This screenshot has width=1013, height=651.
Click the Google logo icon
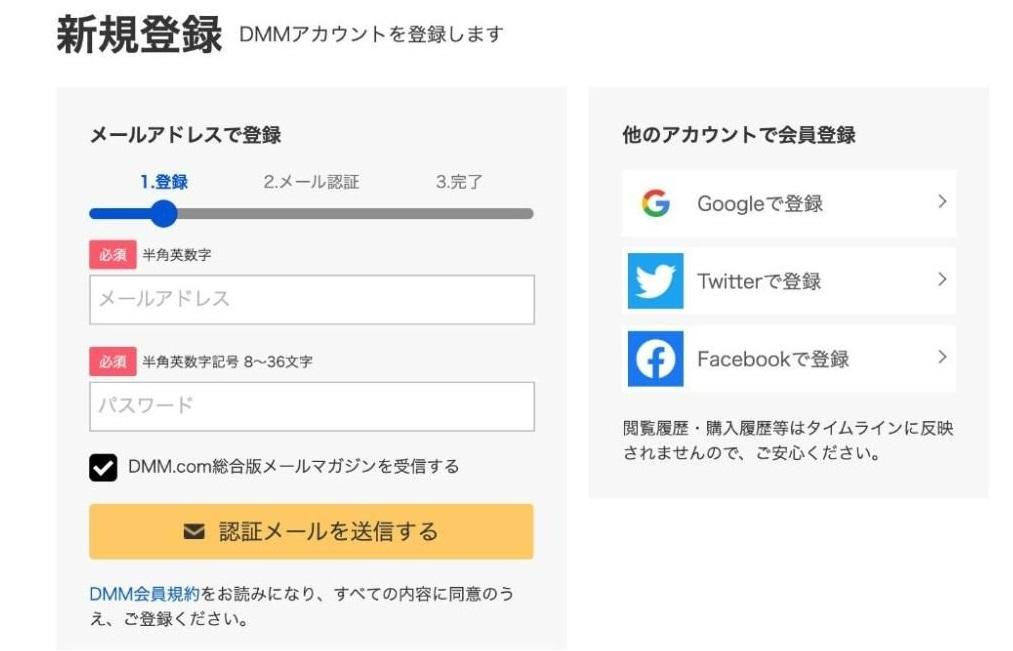click(x=655, y=203)
